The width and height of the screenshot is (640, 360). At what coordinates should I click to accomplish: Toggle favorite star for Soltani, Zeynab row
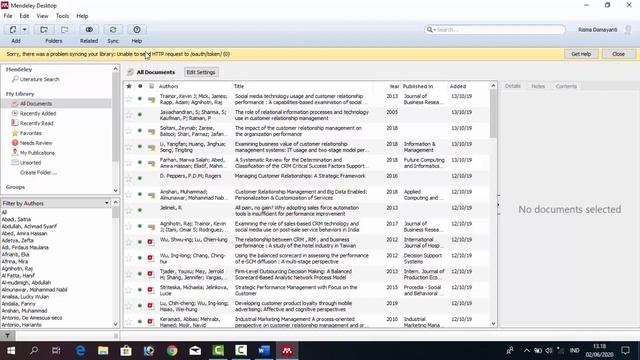129,131
